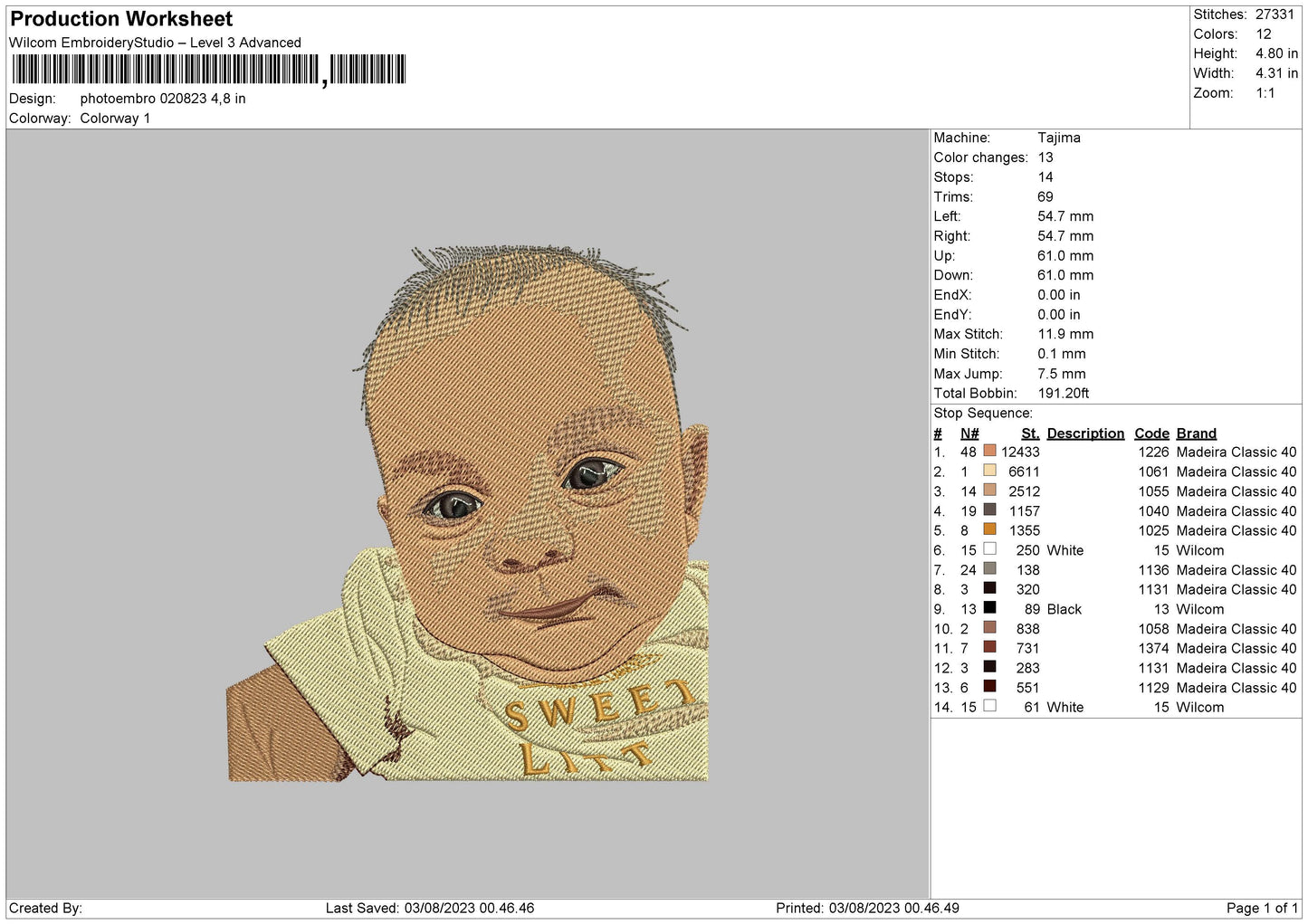The height and width of the screenshot is (924, 1308).
Task: Click the Width value 4.31 in
Action: (1276, 73)
